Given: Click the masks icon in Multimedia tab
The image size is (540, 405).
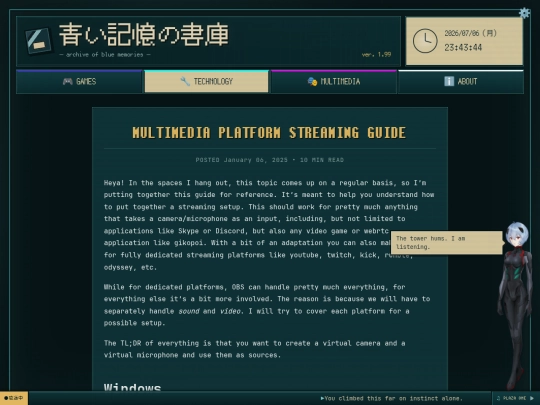Looking at the screenshot, I should click(x=312, y=82).
